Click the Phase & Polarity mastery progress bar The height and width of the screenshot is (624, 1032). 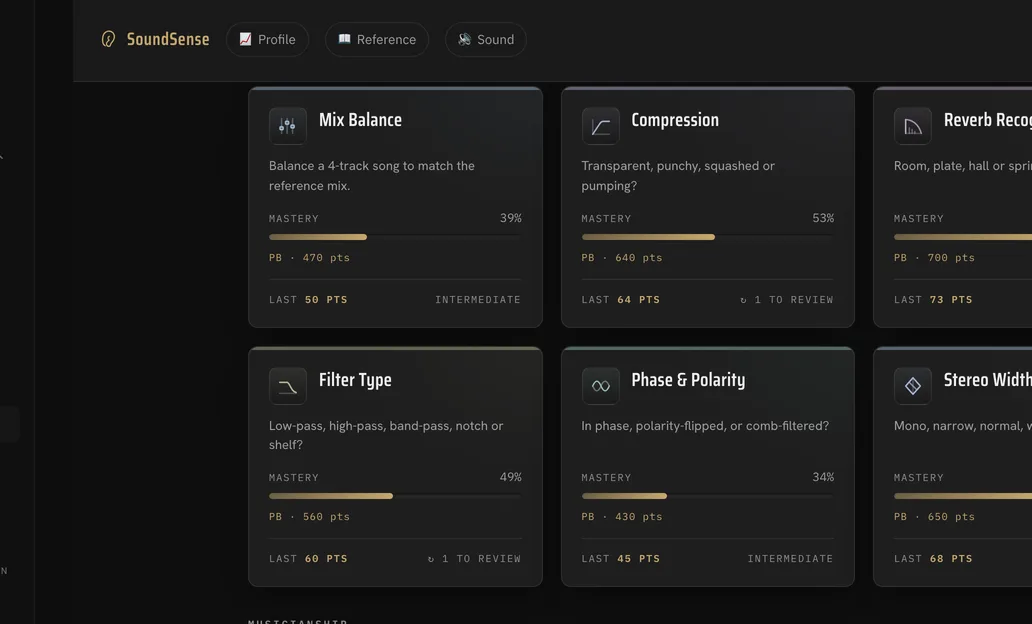pos(708,496)
